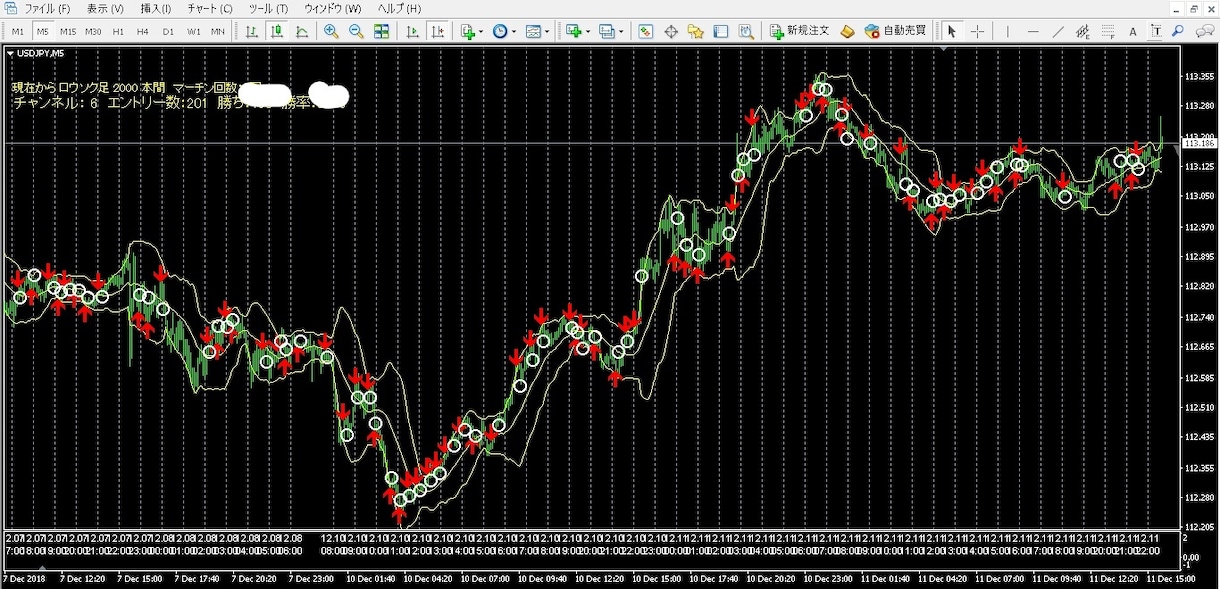The image size is (1220, 589).
Task: Toggle the chart shift button
Action: point(437,31)
